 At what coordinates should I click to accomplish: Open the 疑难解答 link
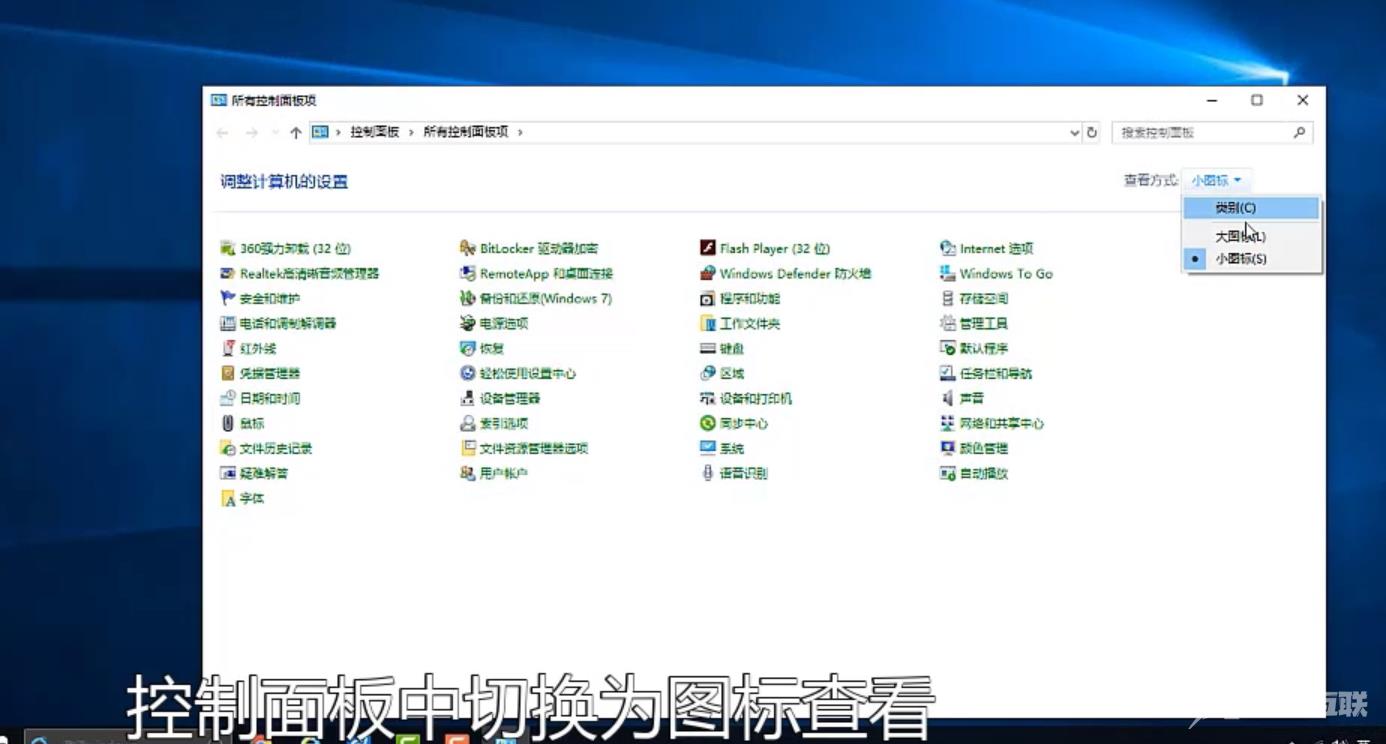(264, 473)
